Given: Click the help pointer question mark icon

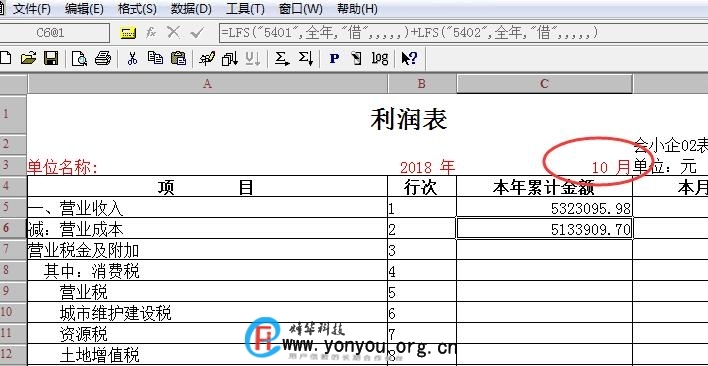Looking at the screenshot, I should [x=409, y=58].
